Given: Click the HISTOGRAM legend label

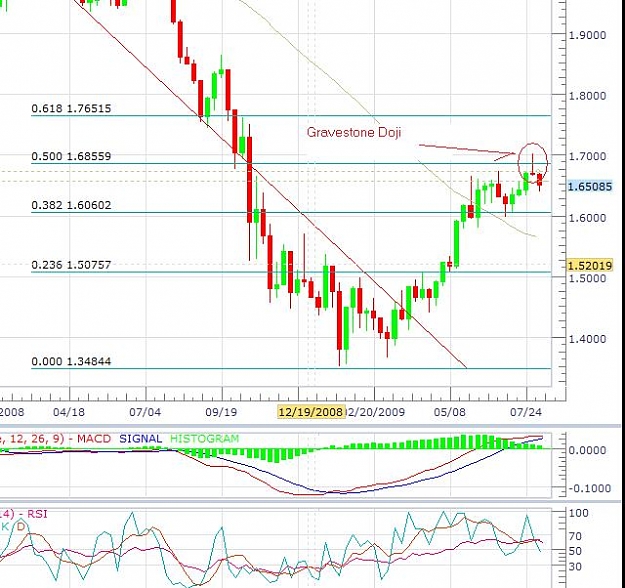Looking at the screenshot, I should point(204,439).
